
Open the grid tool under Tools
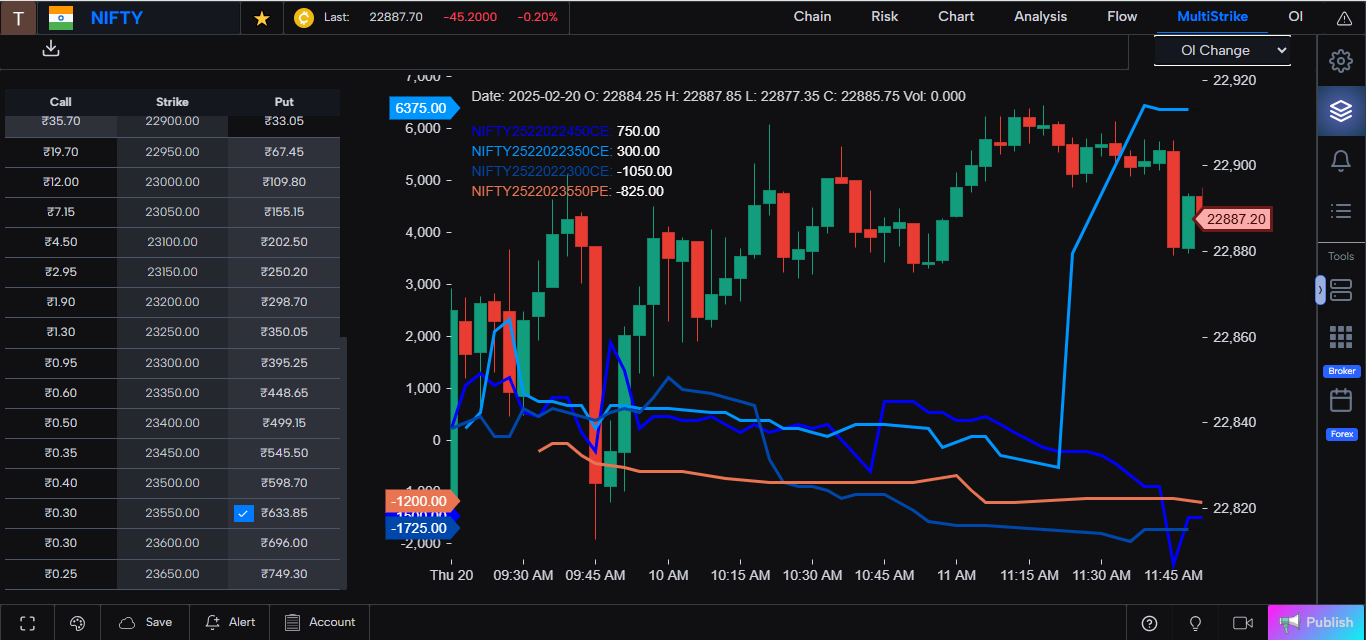point(1341,337)
